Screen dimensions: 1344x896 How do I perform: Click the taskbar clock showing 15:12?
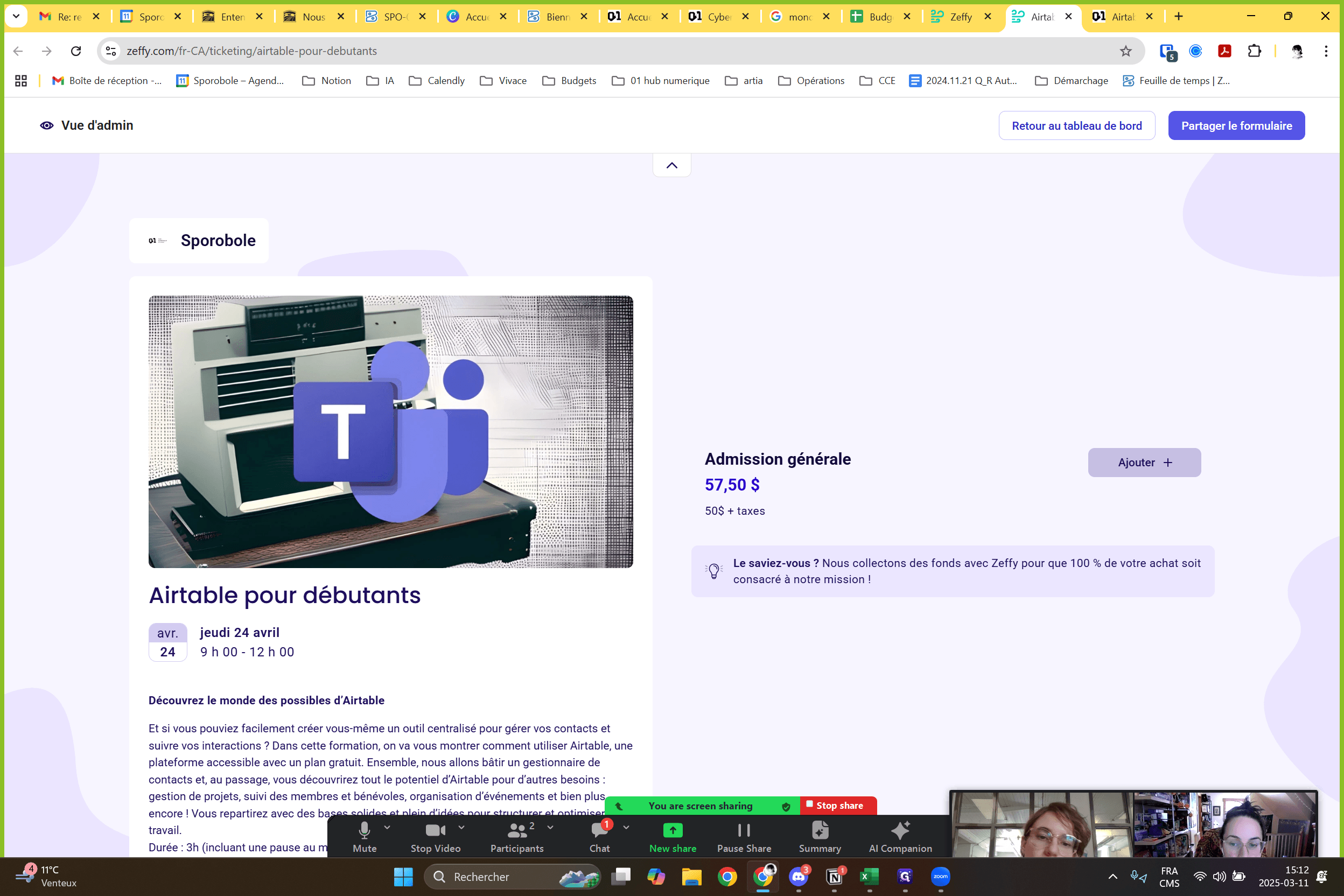click(1283, 876)
